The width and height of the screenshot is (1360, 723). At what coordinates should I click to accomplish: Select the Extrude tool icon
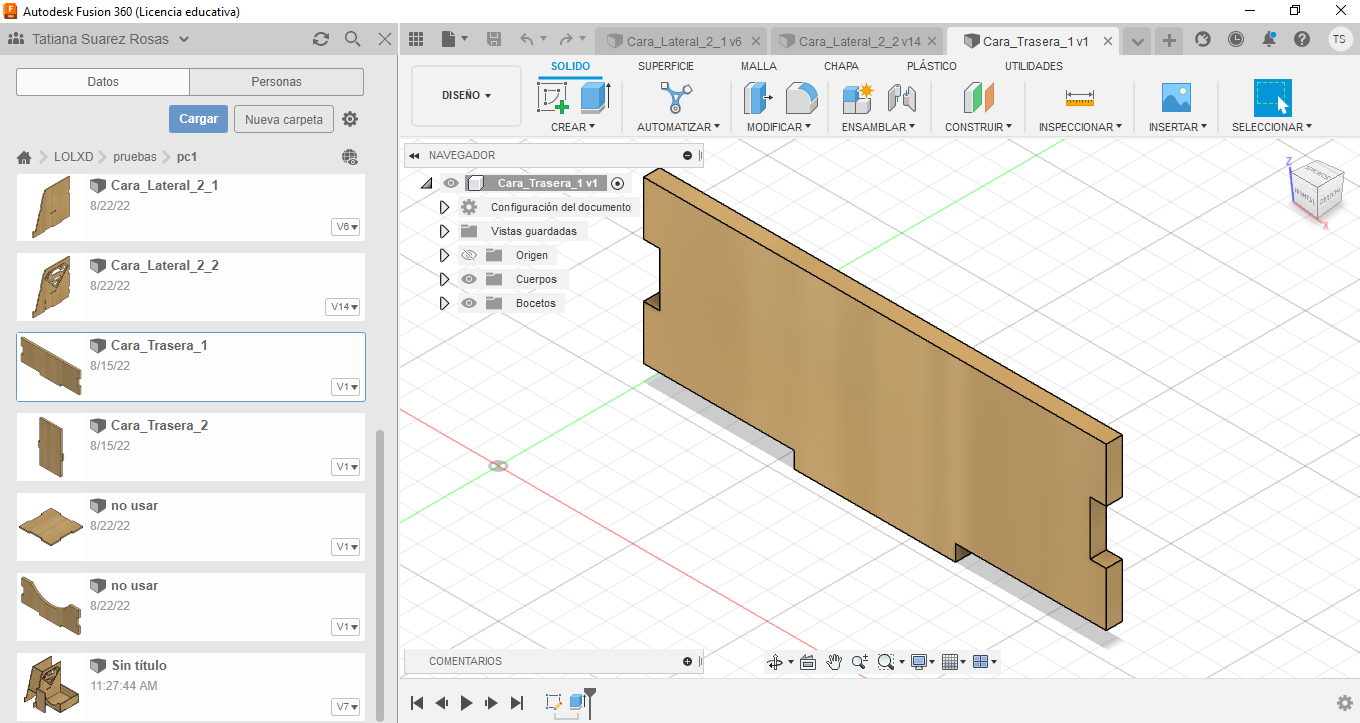(x=594, y=97)
